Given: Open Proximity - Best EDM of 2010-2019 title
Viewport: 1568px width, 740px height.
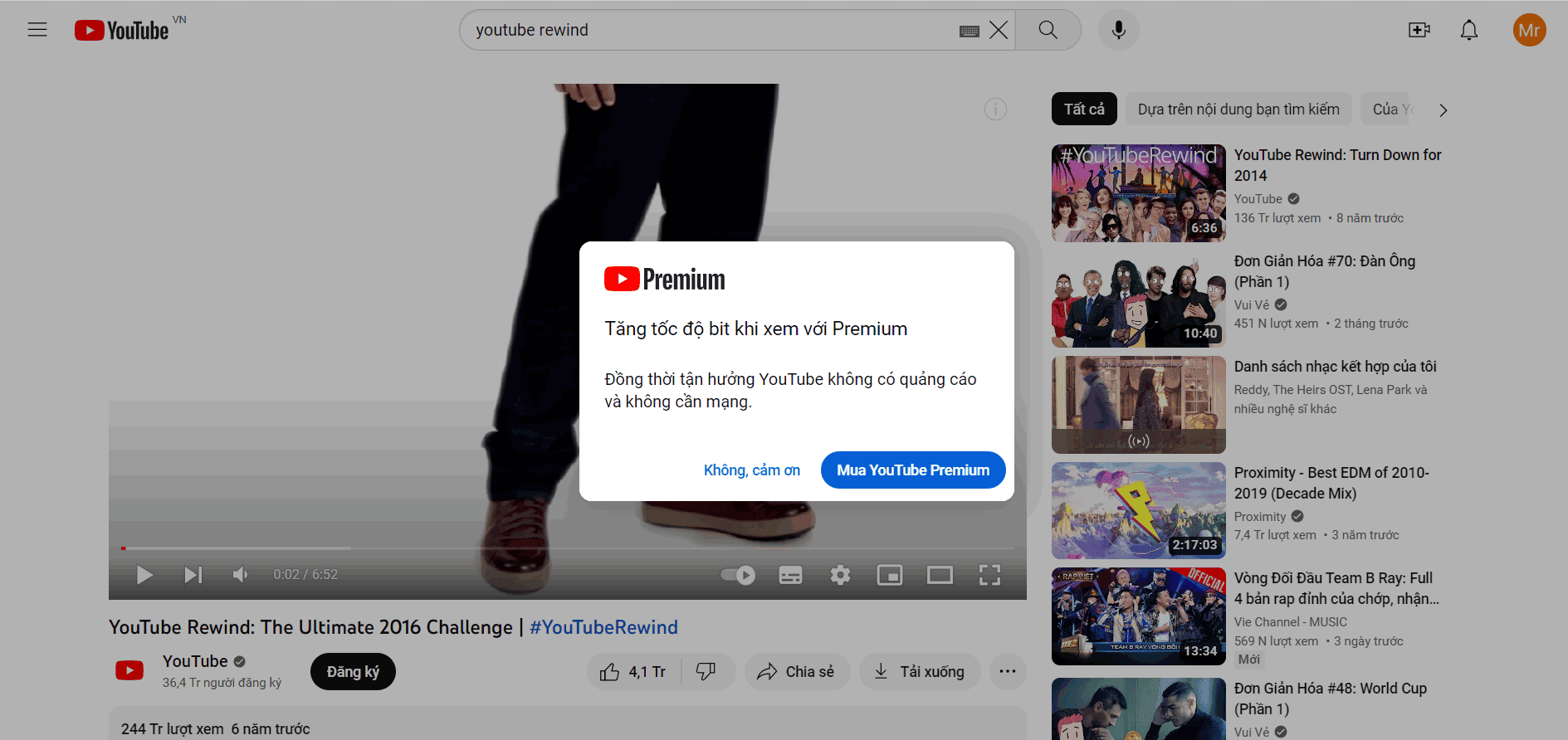Looking at the screenshot, I should (x=1331, y=483).
